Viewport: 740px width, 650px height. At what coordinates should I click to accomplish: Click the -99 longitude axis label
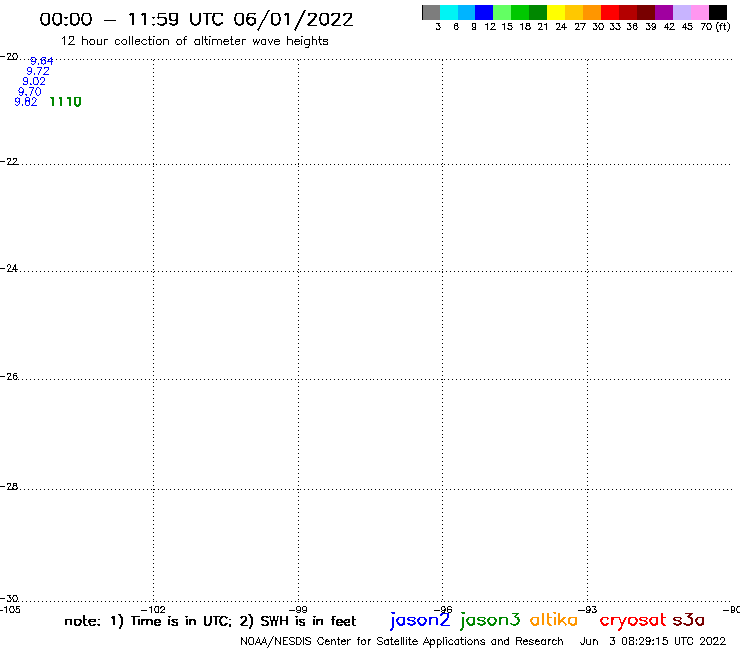[x=298, y=609]
